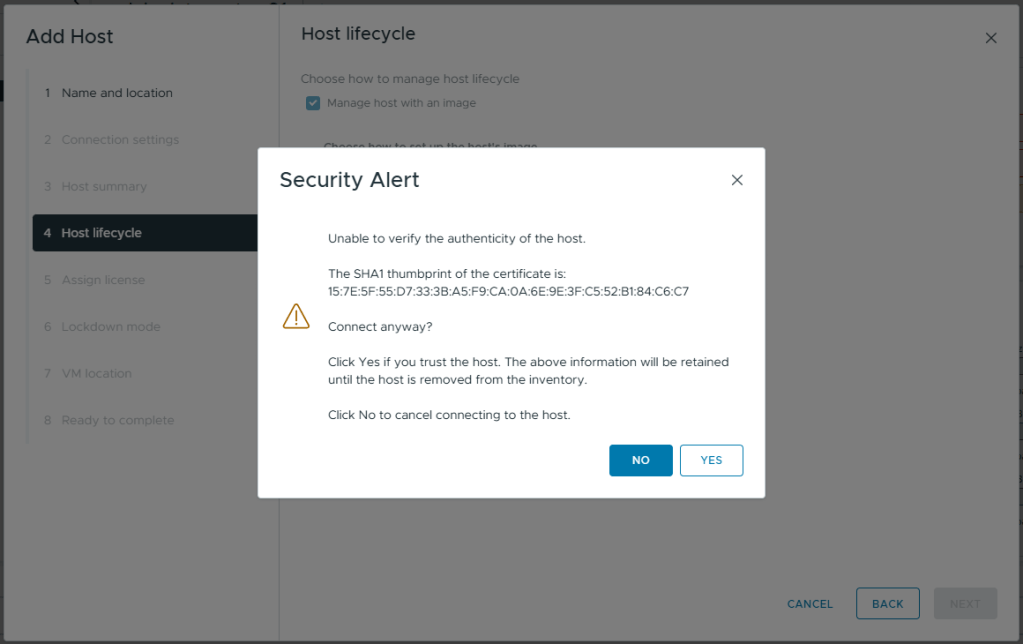Select the VM location step
The height and width of the screenshot is (644, 1023).
point(97,374)
